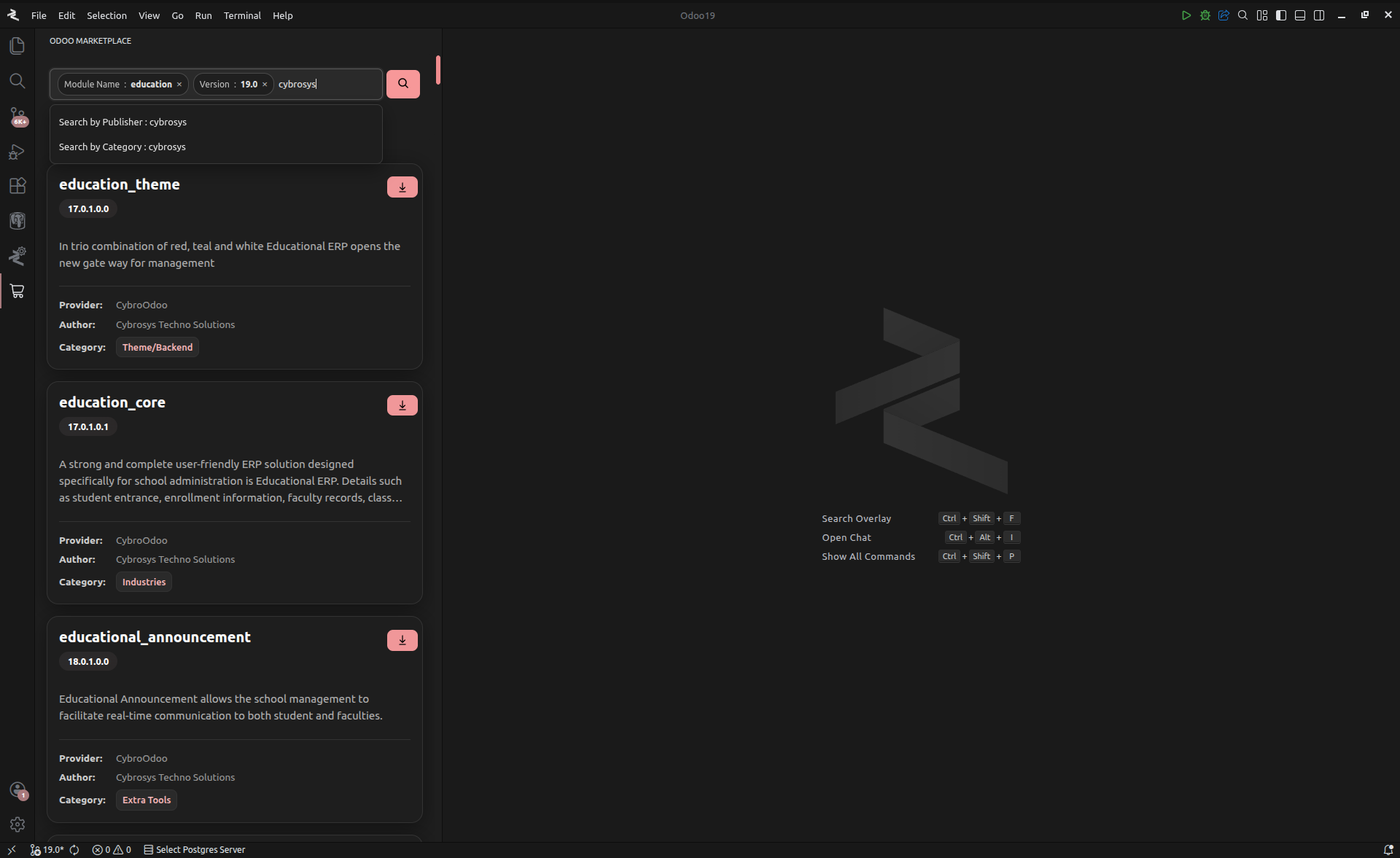
Task: Click the 'Odoo19' title in the title bar
Action: coord(698,15)
